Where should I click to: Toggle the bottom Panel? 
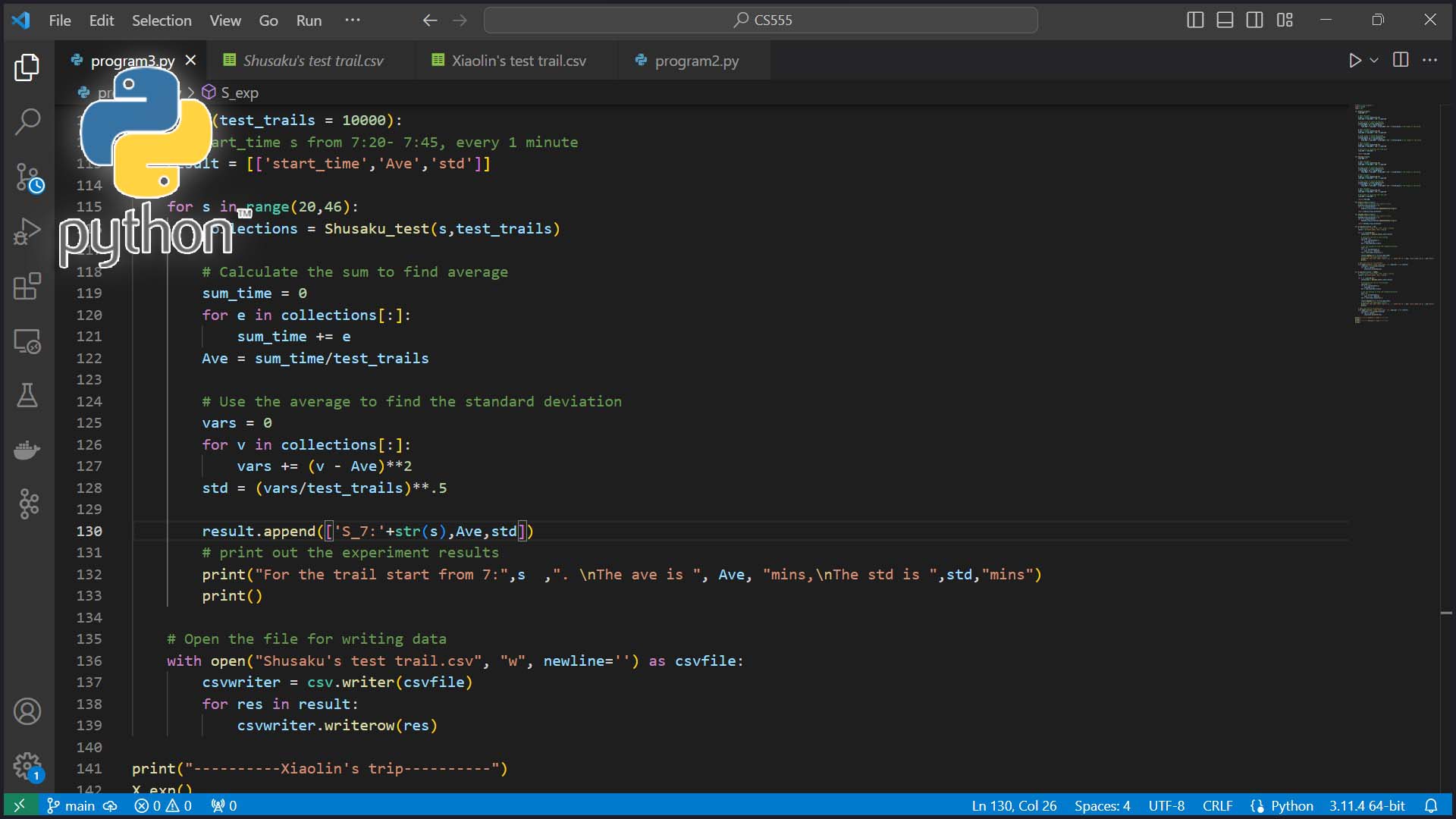click(x=1225, y=20)
